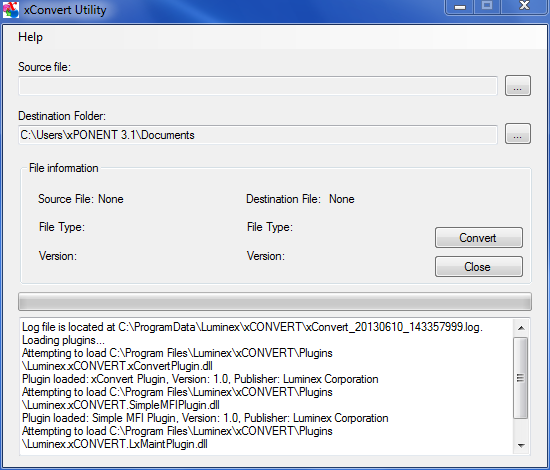Click the 'Source File: None' label
The width and height of the screenshot is (550, 470).
pyautogui.click(x=81, y=199)
